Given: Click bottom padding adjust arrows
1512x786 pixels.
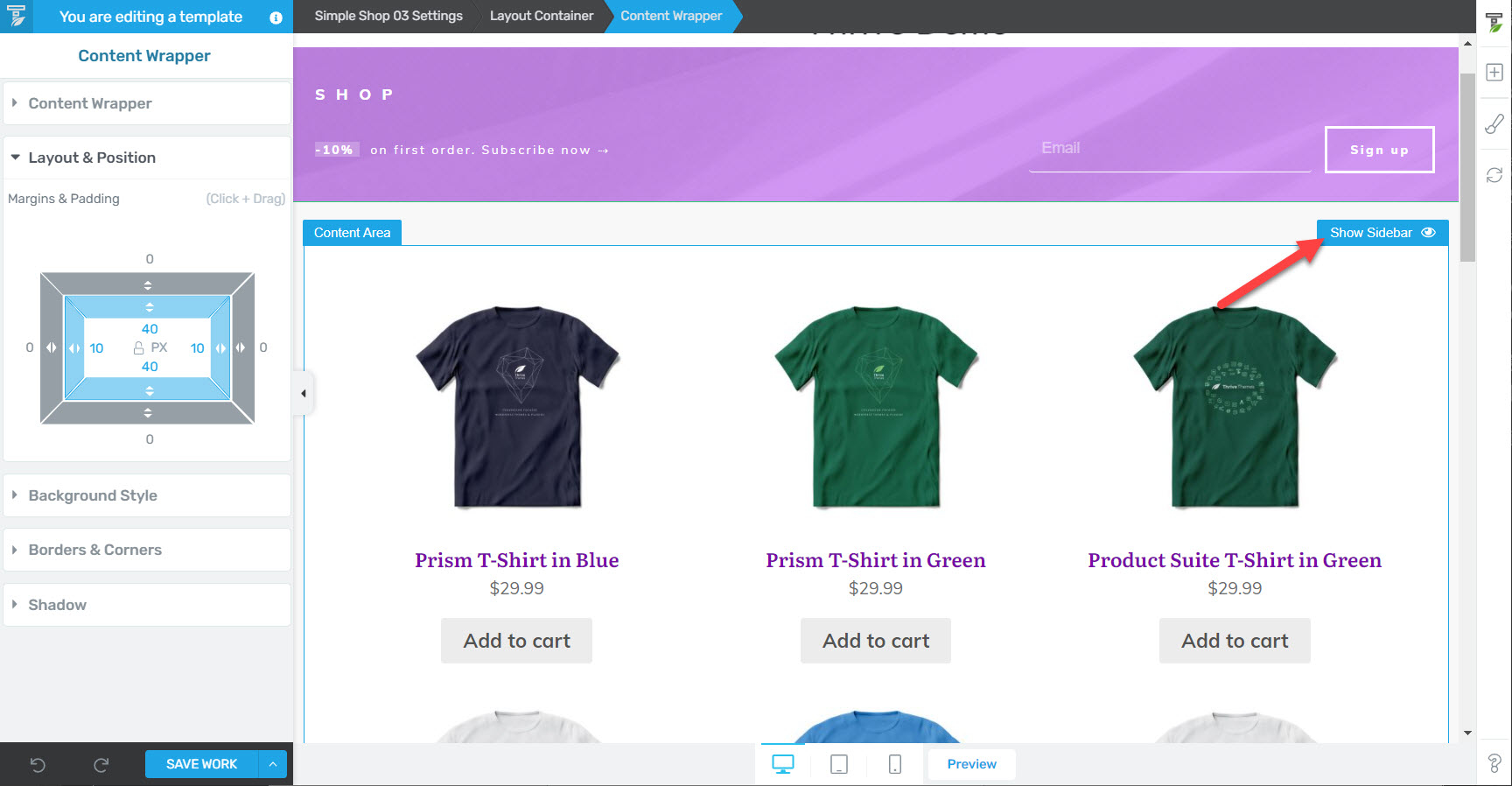Looking at the screenshot, I should pyautogui.click(x=150, y=390).
